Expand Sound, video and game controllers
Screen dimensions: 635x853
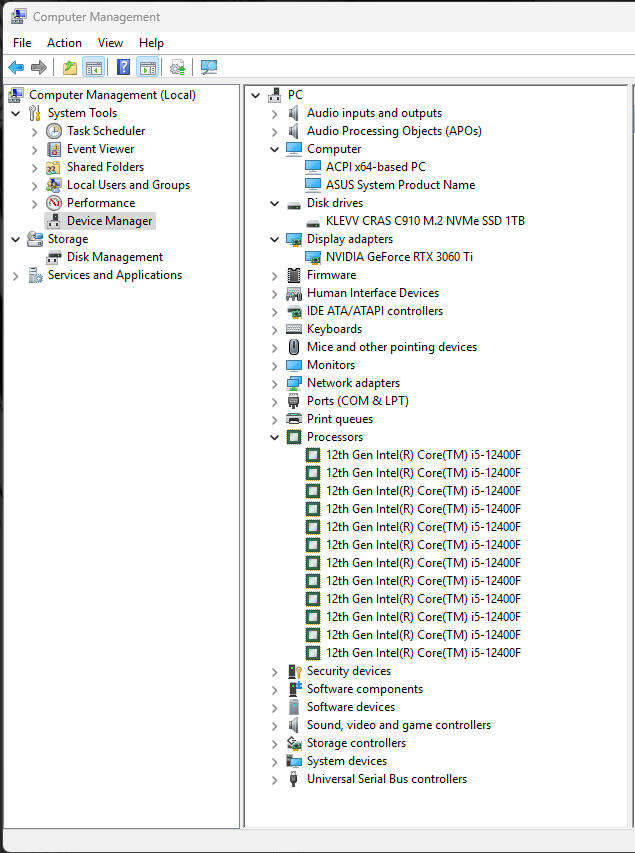coord(275,726)
